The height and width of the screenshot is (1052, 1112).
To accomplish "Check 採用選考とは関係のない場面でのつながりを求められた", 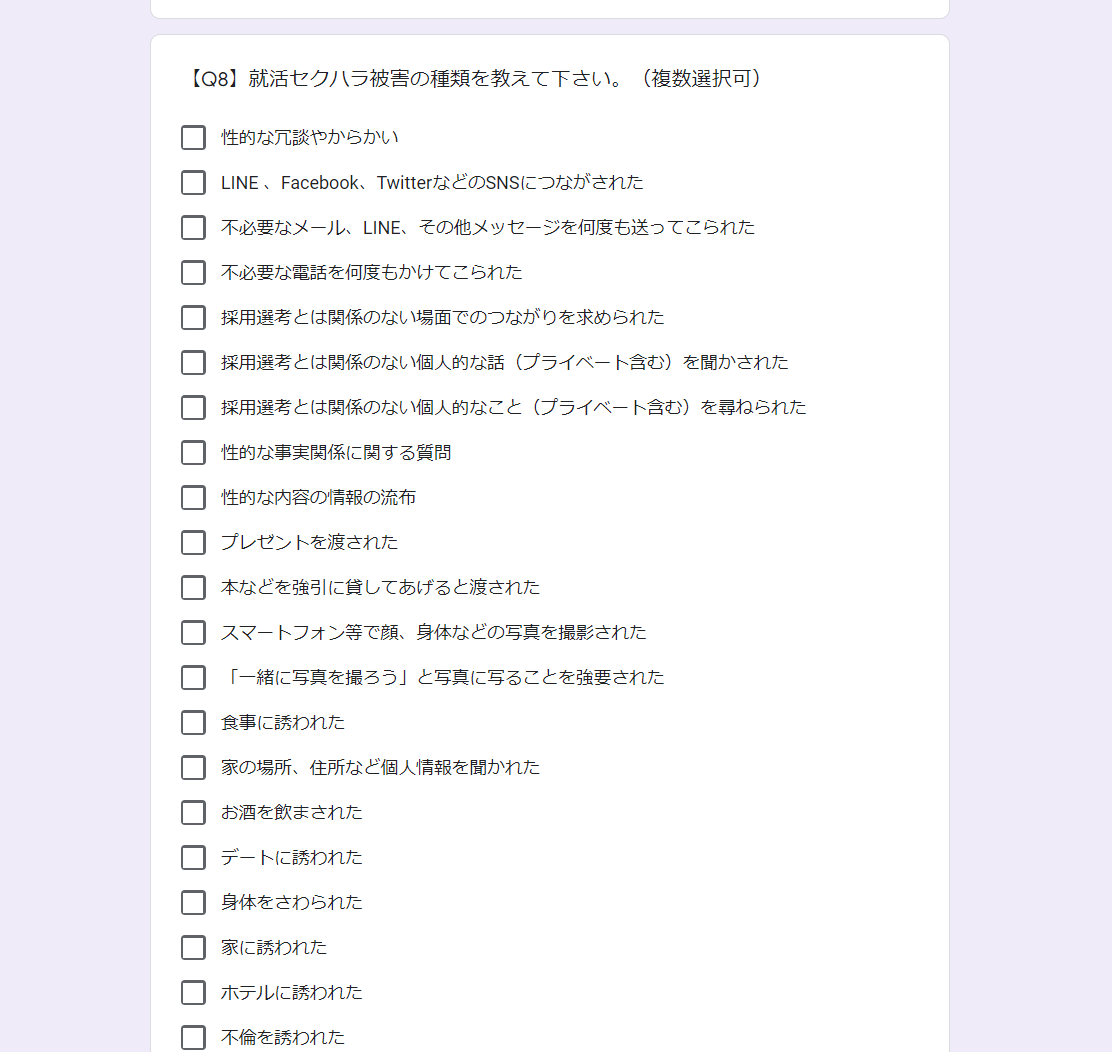I will pos(193,317).
